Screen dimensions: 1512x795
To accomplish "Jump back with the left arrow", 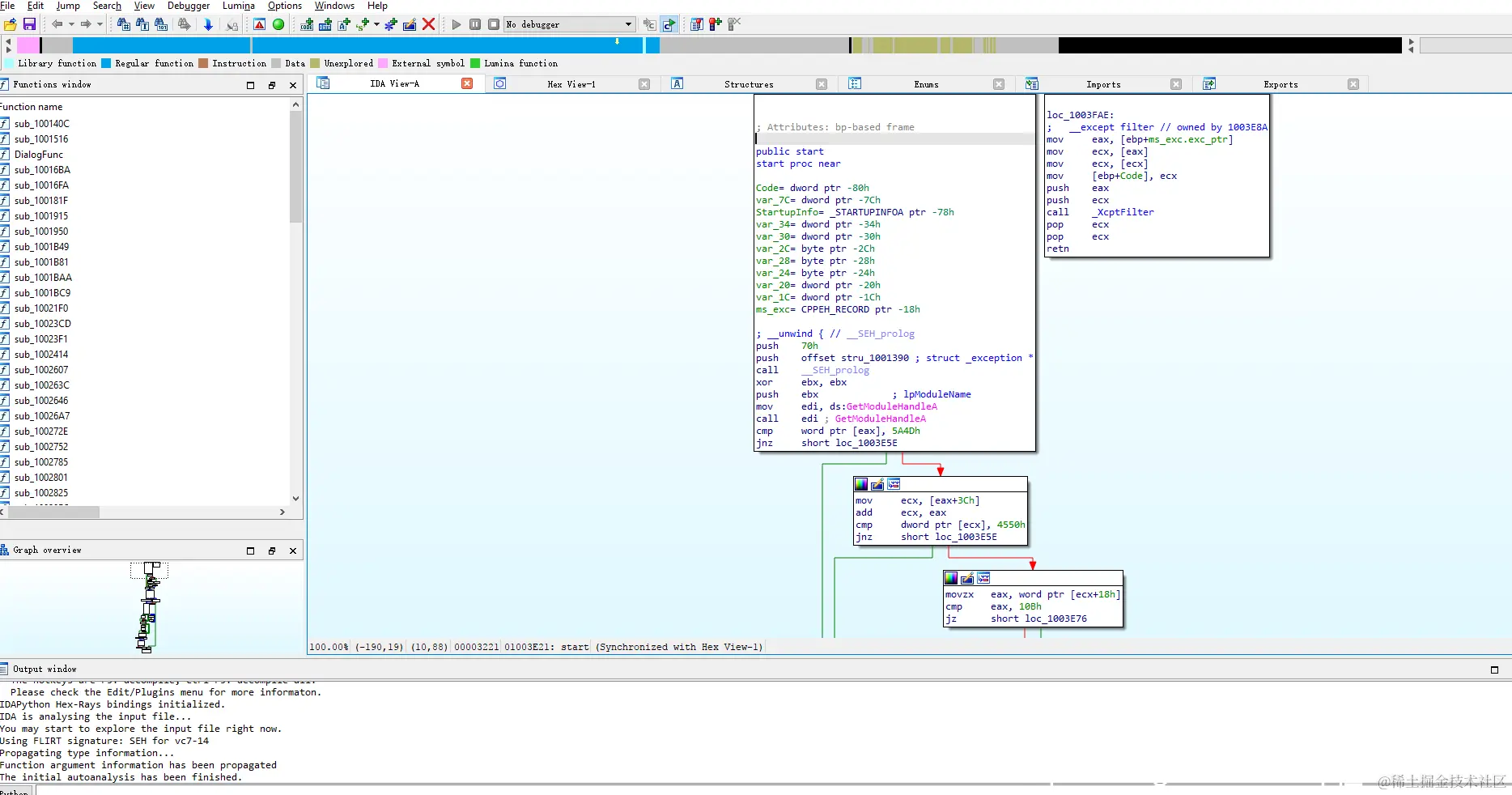I will click(57, 24).
